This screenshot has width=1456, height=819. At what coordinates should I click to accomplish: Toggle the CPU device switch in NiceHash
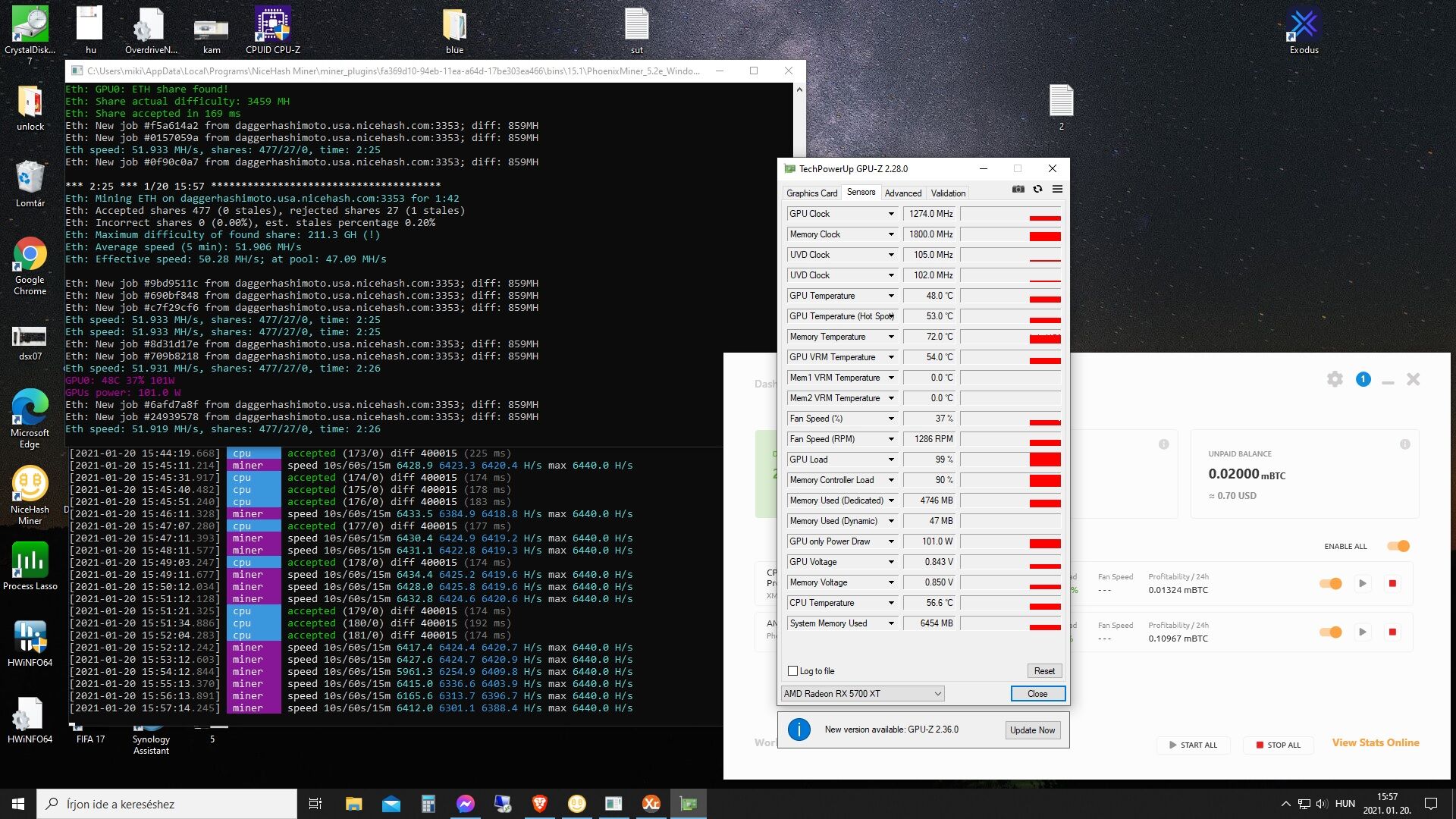(x=1330, y=583)
